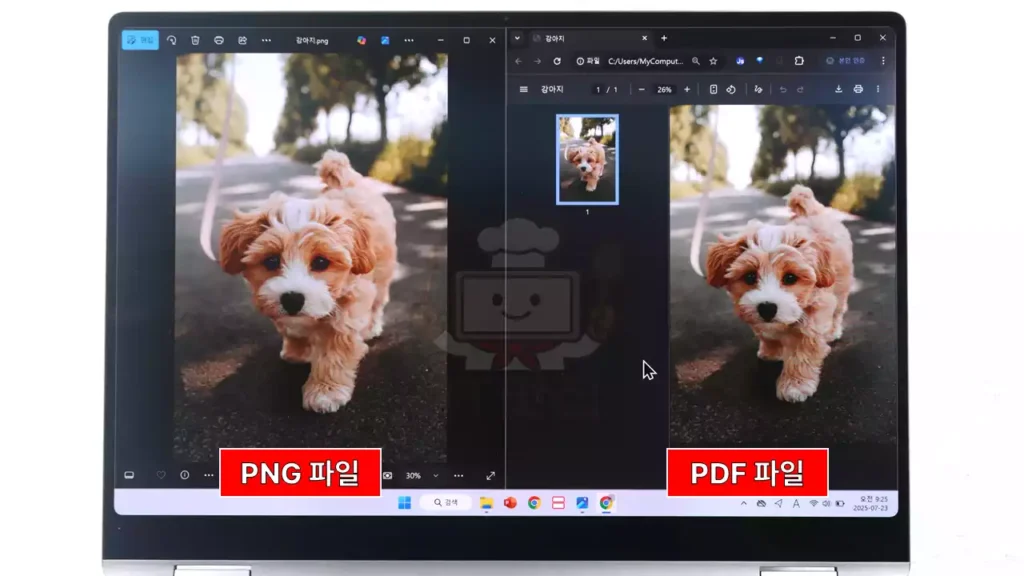Open the PDF viewer more actions menu
Screen dimensions: 1024x576
878,89
